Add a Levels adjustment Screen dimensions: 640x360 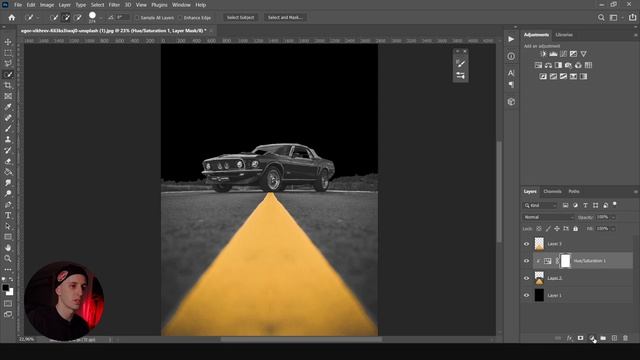(x=553, y=54)
